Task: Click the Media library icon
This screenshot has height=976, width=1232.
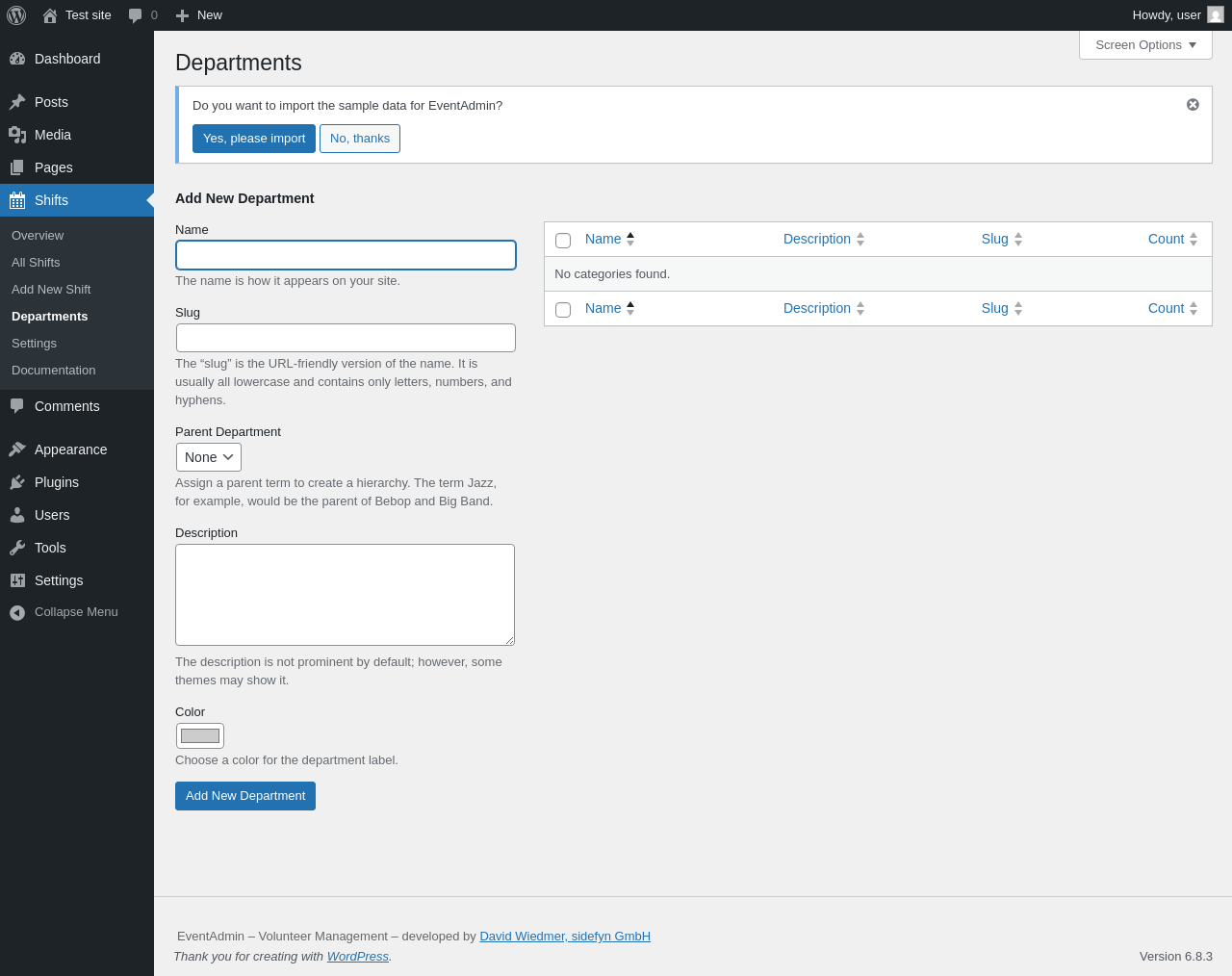Action: 17,135
